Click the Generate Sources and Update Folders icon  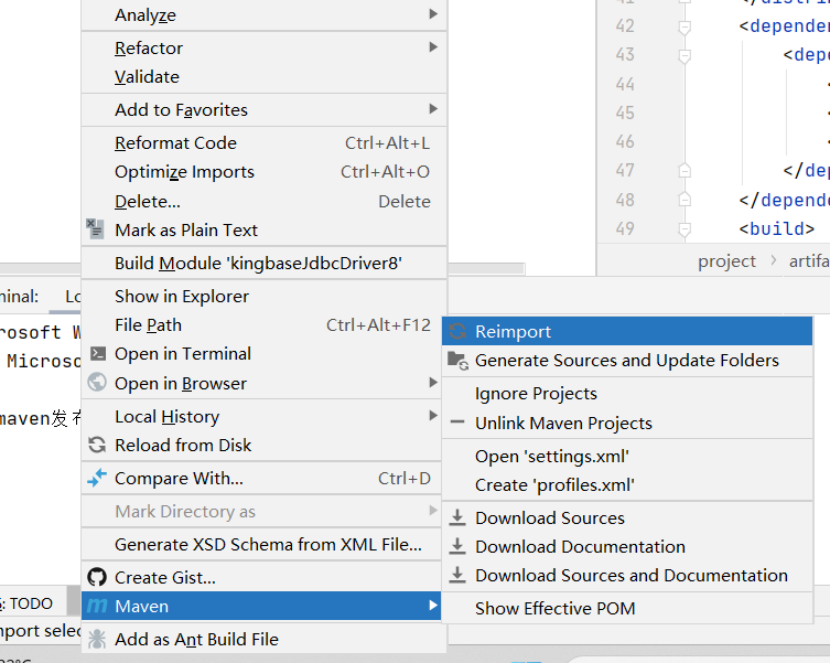(x=457, y=360)
